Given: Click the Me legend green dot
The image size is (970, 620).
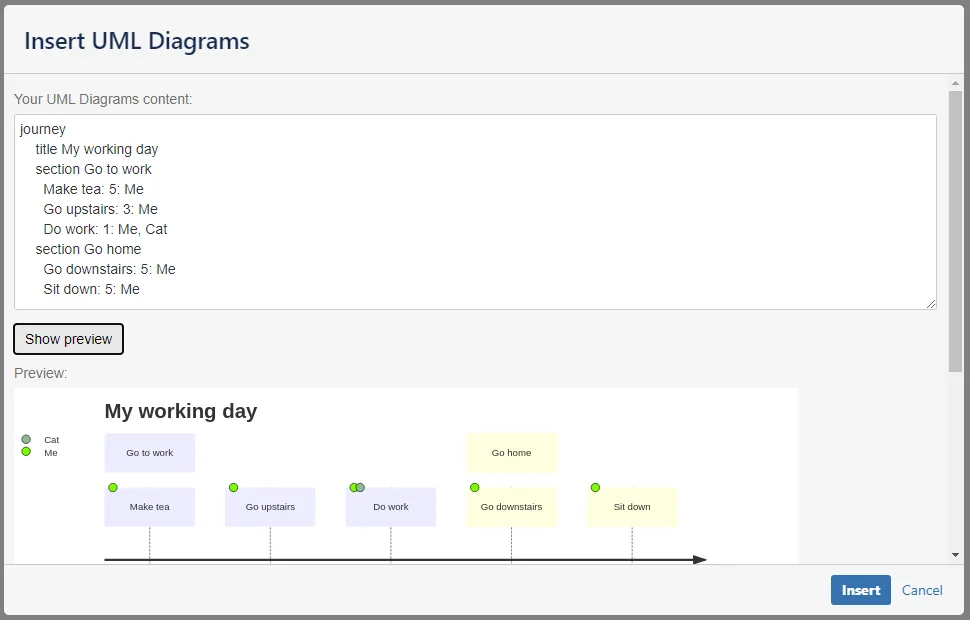Looking at the screenshot, I should 26,452.
